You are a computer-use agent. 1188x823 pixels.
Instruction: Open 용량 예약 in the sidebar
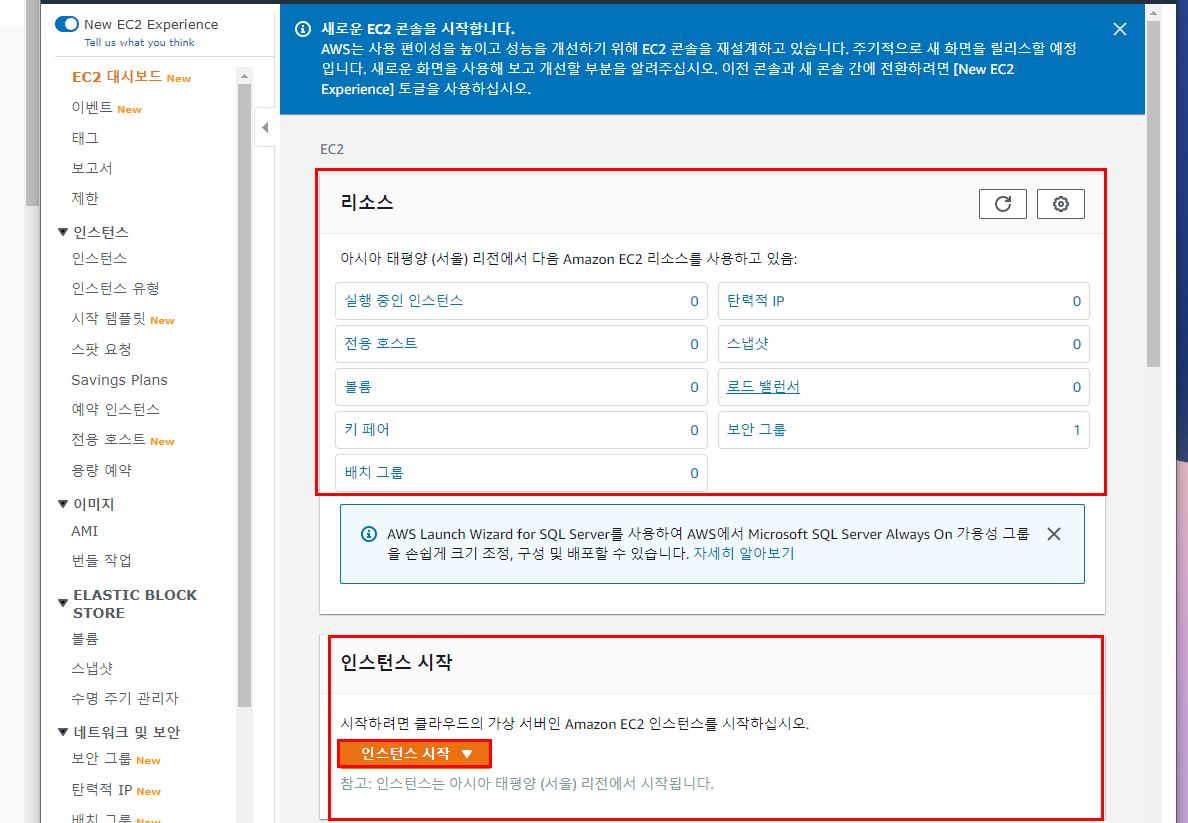(x=102, y=471)
